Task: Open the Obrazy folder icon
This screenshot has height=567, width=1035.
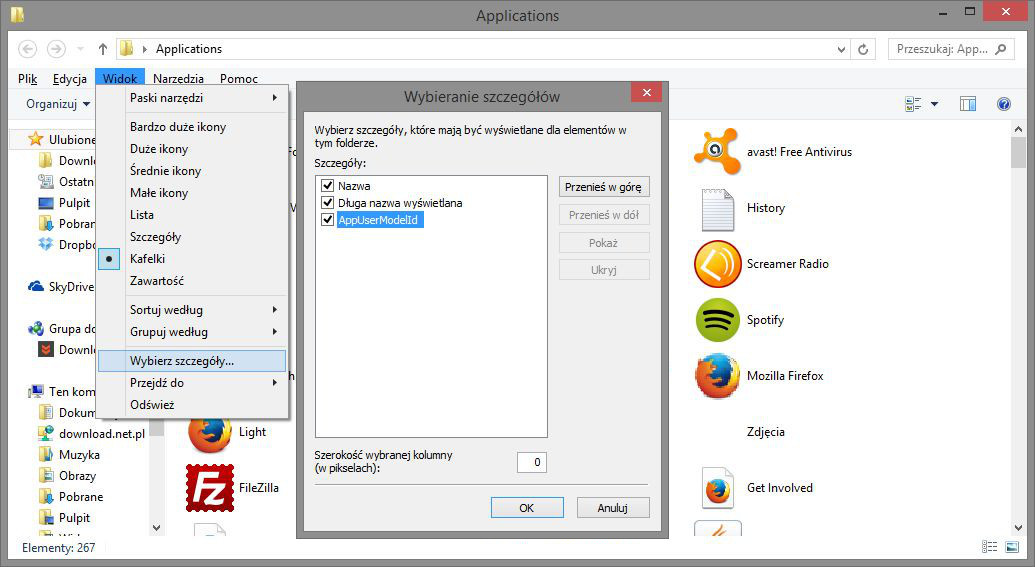Action: click(x=46, y=475)
